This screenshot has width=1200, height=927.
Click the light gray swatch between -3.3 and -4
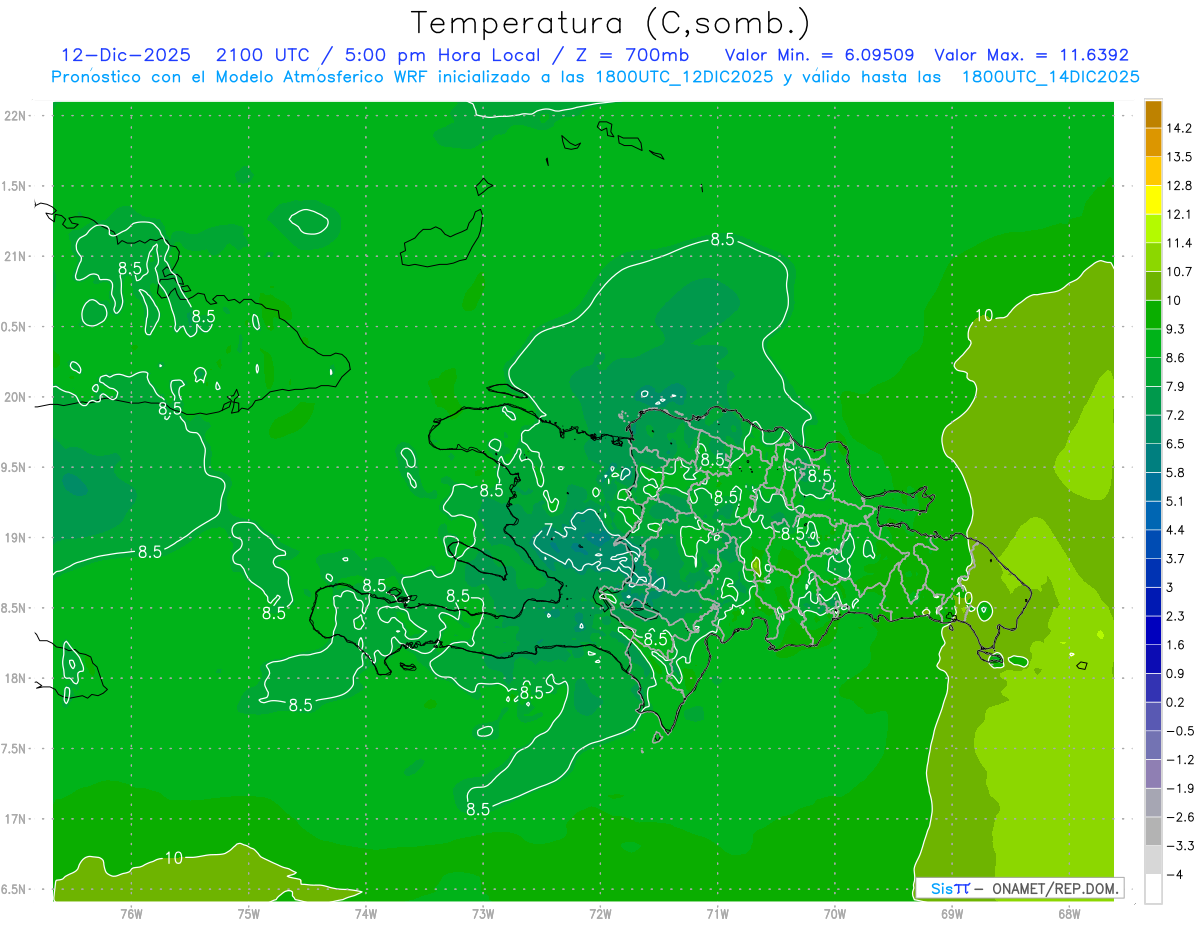[1153, 859]
